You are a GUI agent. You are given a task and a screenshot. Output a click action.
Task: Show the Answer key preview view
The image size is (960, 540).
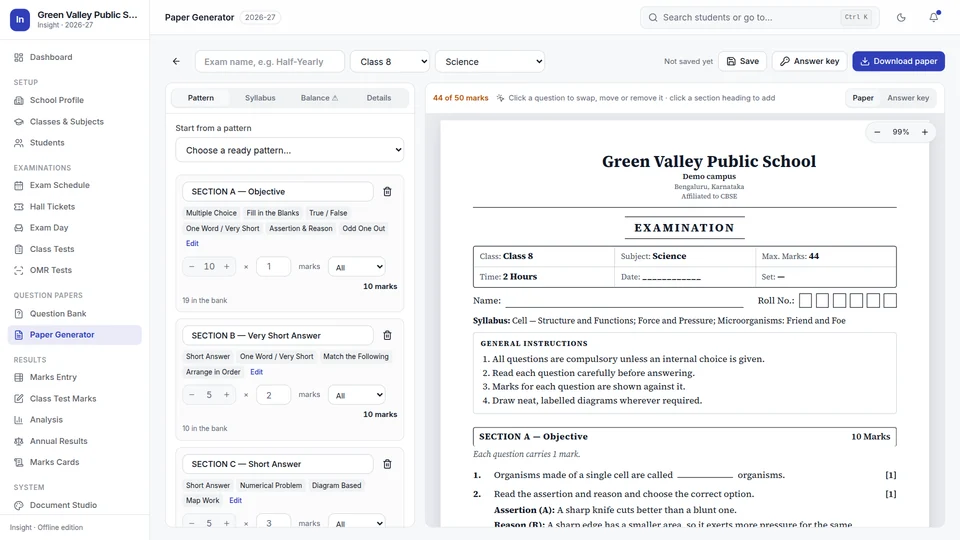908,98
